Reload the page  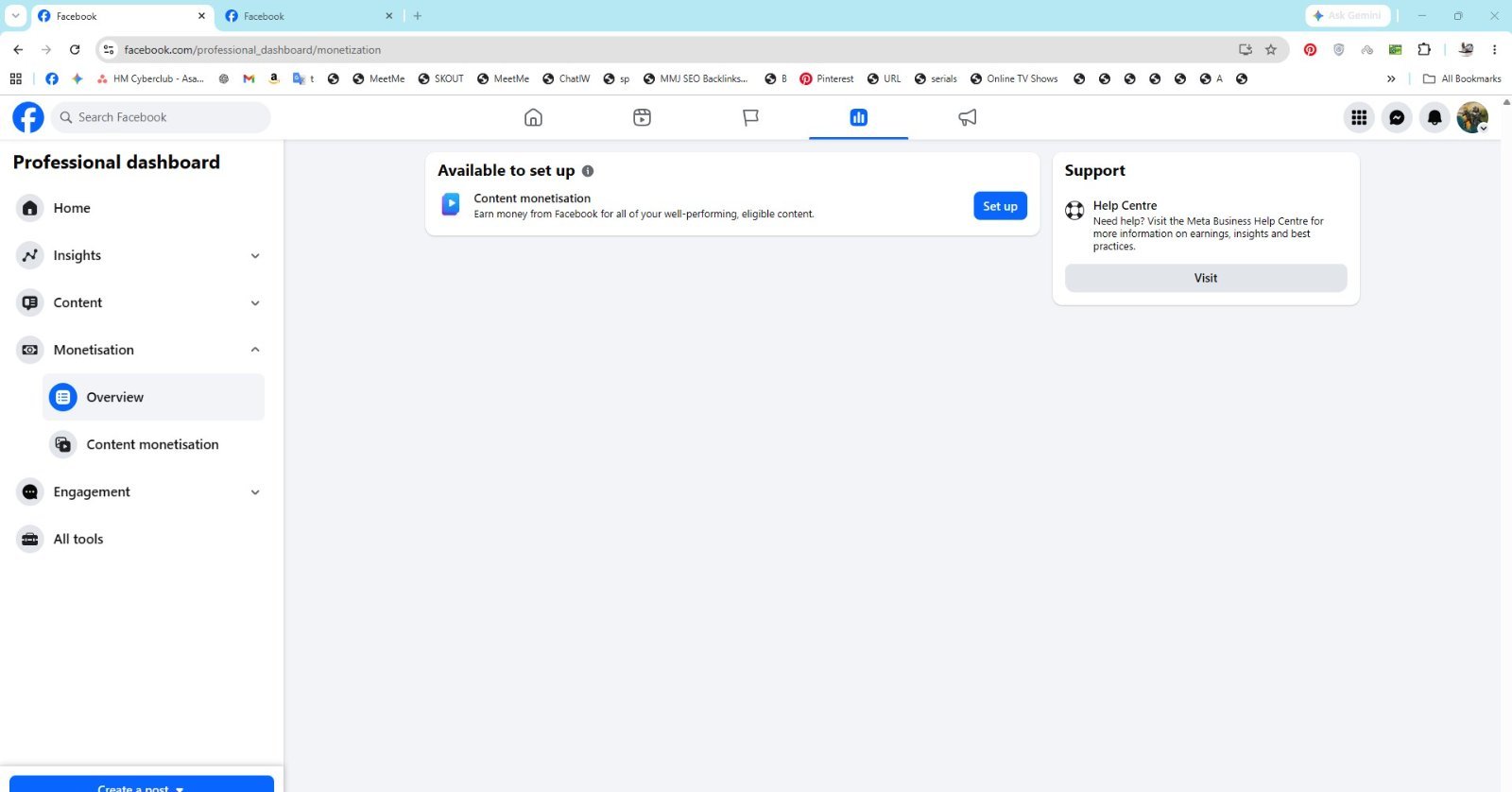pos(75,49)
